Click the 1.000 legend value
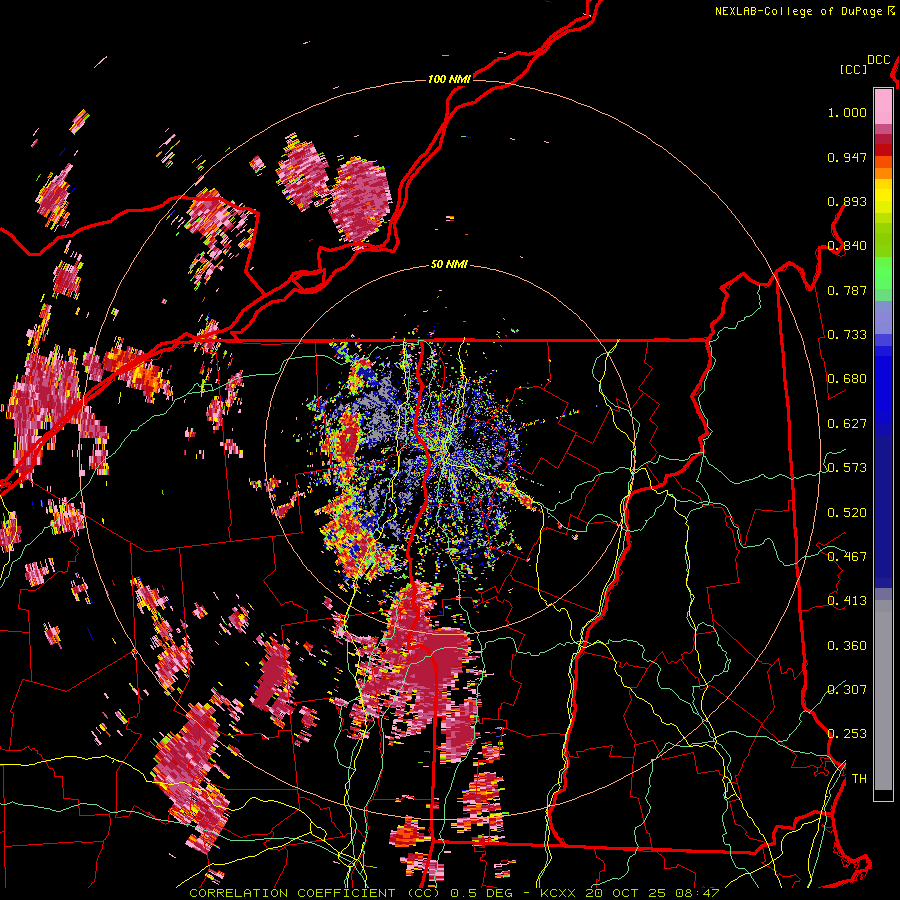Screen dimensions: 900x900 (847, 112)
